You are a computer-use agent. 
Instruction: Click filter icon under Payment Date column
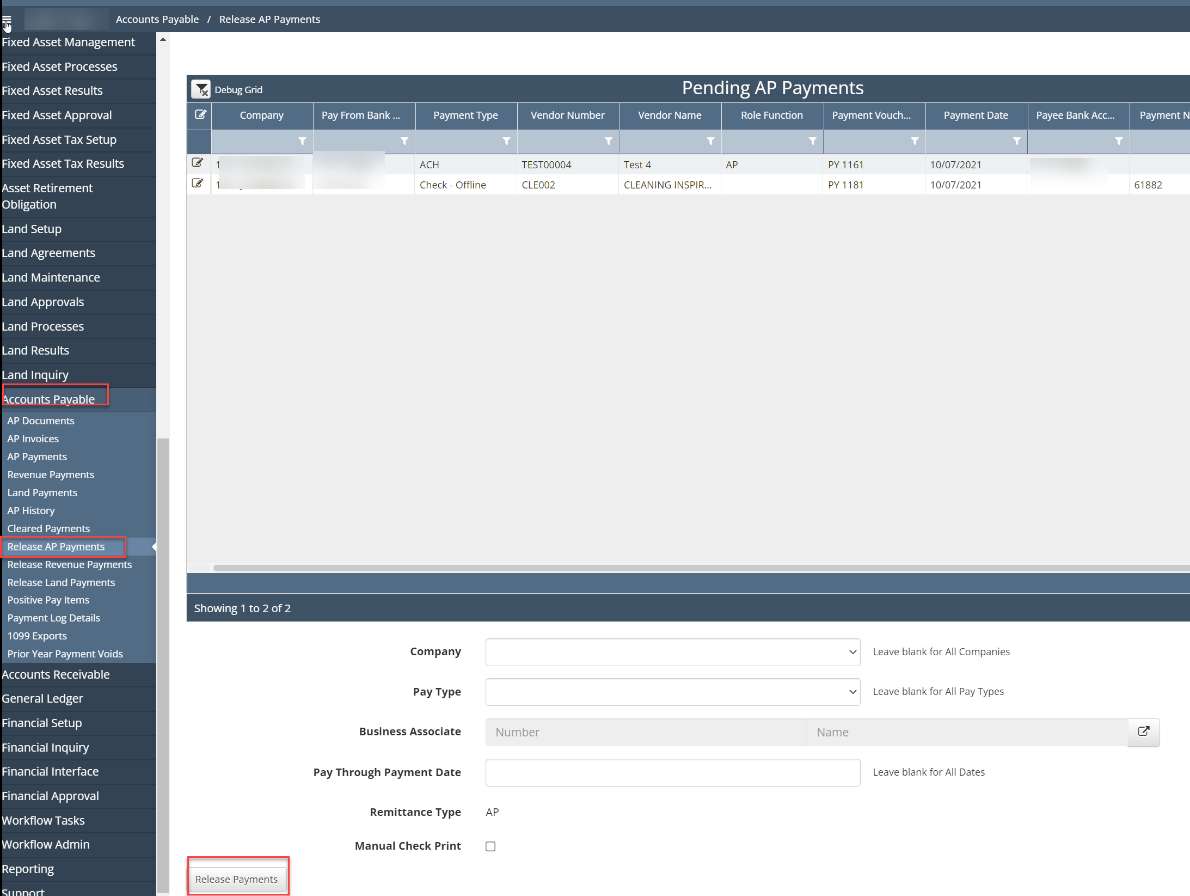pos(1016,142)
